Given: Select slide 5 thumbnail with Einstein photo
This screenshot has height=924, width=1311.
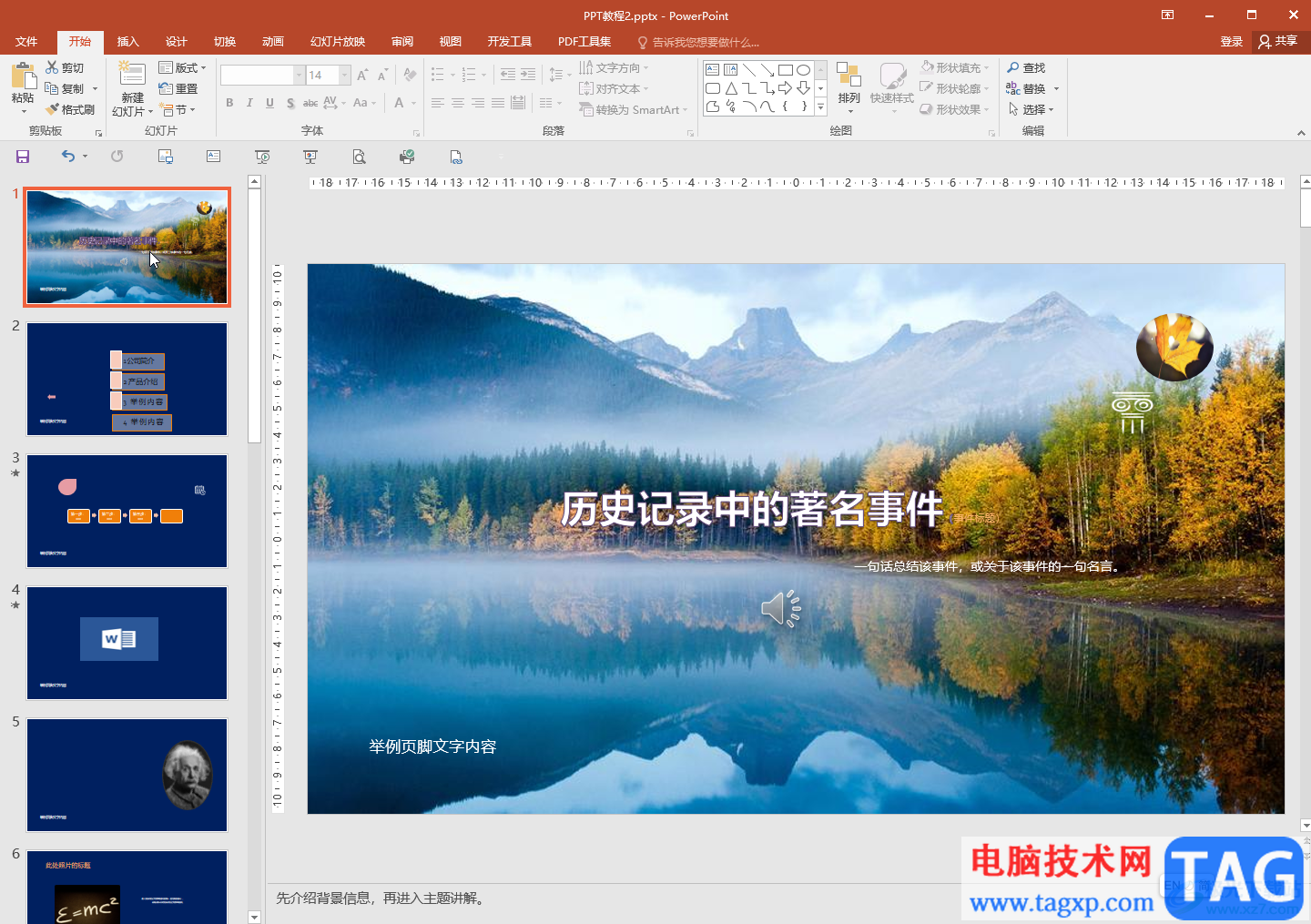Looking at the screenshot, I should coord(127,775).
